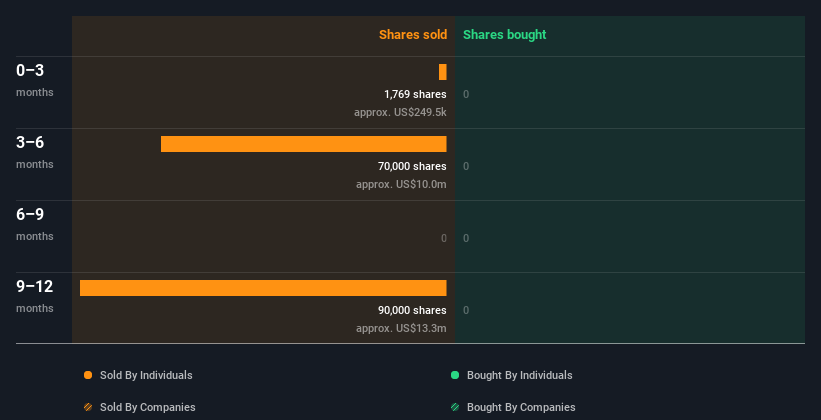Click the 6–9 months row label
The width and height of the screenshot is (821, 420).
35,224
